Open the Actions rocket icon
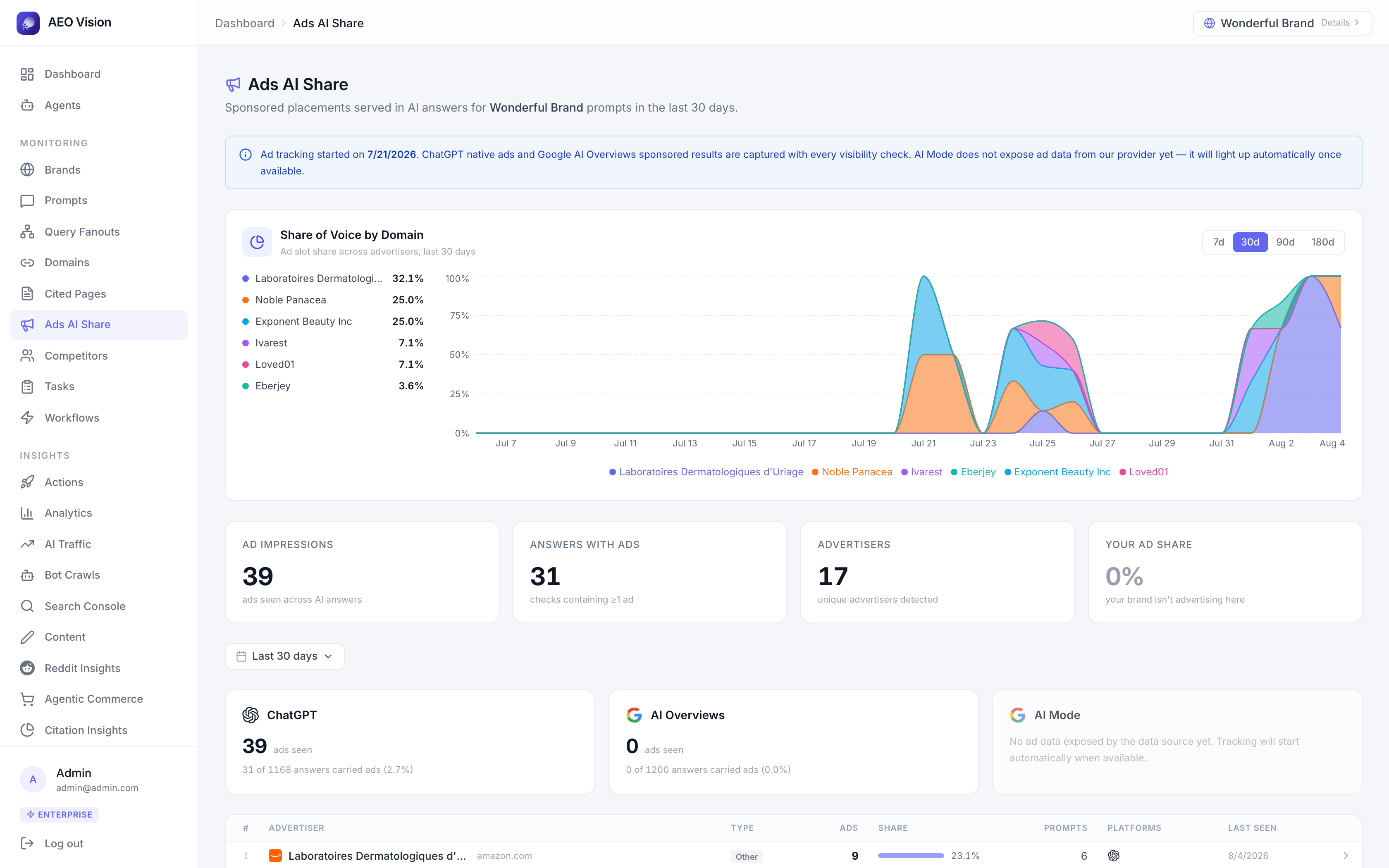 tap(27, 482)
